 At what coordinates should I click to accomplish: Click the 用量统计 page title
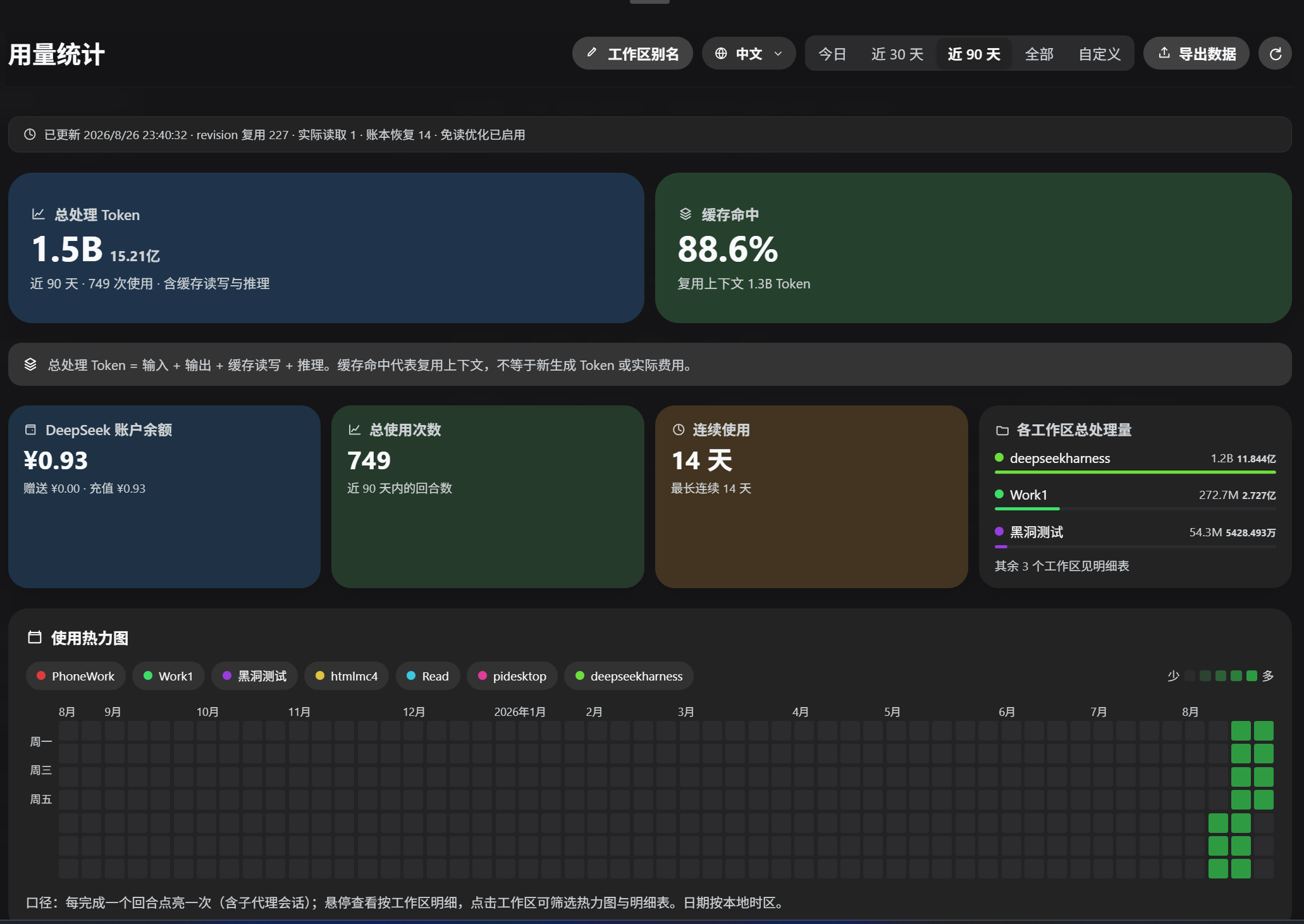pos(56,54)
